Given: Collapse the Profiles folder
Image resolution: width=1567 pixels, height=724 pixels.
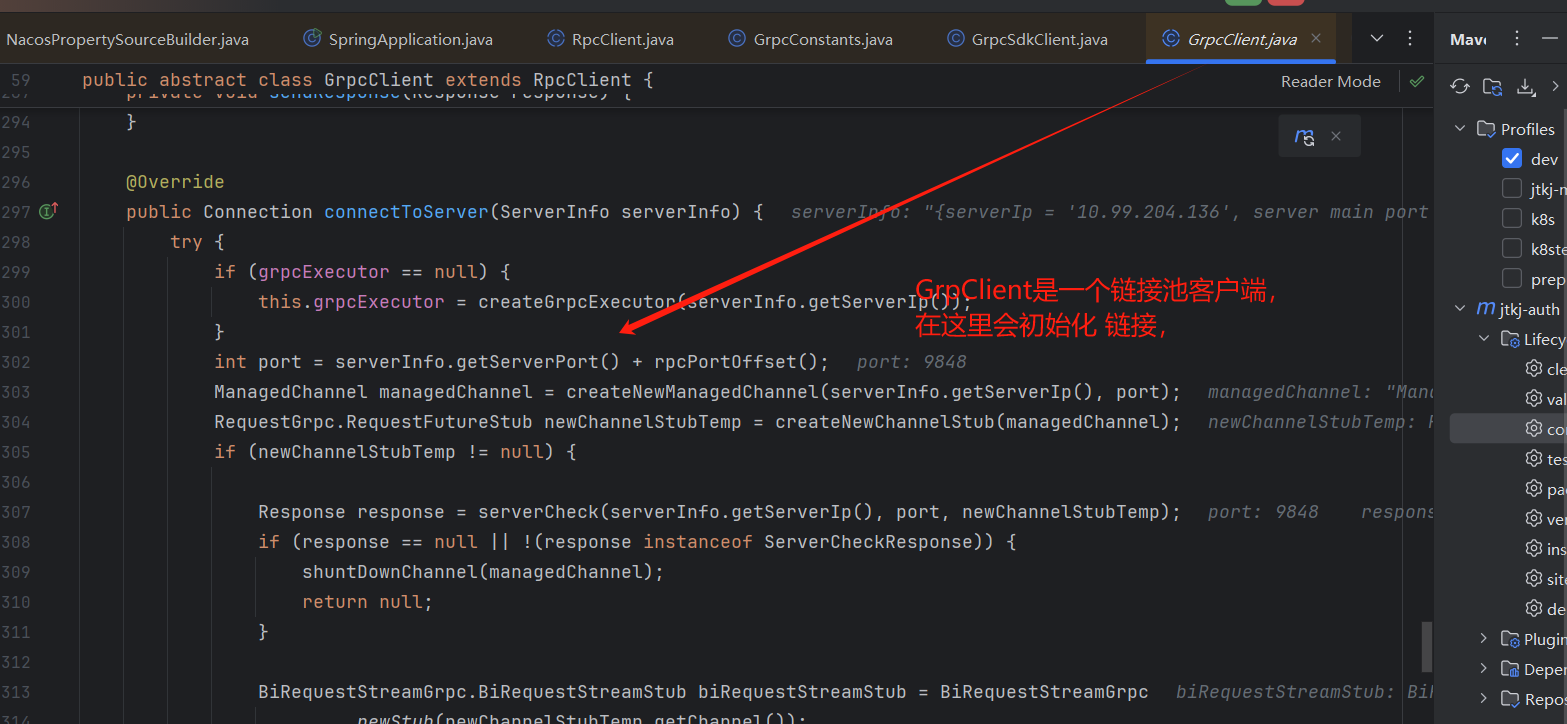Looking at the screenshot, I should pos(1459,128).
